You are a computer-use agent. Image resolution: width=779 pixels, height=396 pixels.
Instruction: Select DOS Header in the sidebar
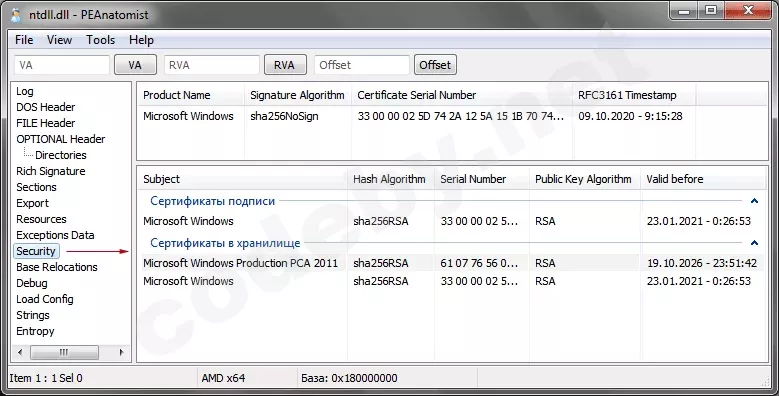tap(46, 107)
